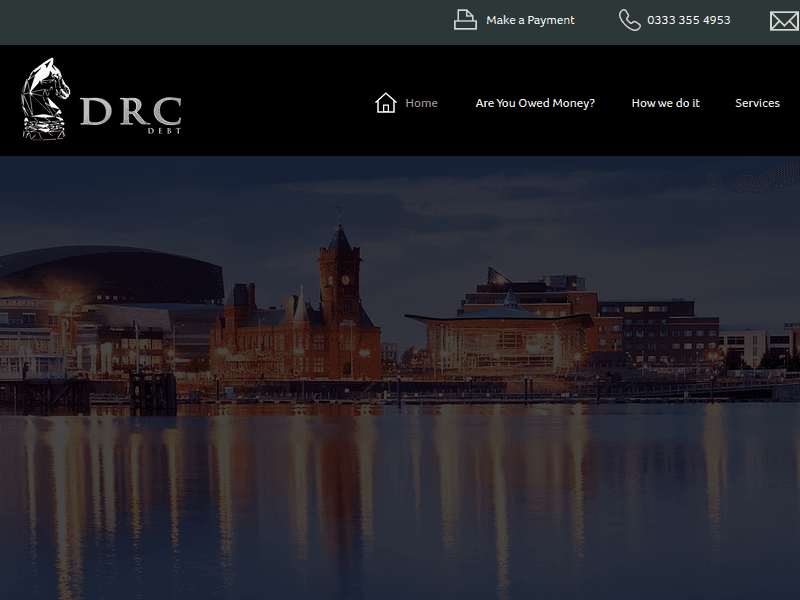
Task: Select the phone handset icon in the header
Action: pyautogui.click(x=628, y=19)
